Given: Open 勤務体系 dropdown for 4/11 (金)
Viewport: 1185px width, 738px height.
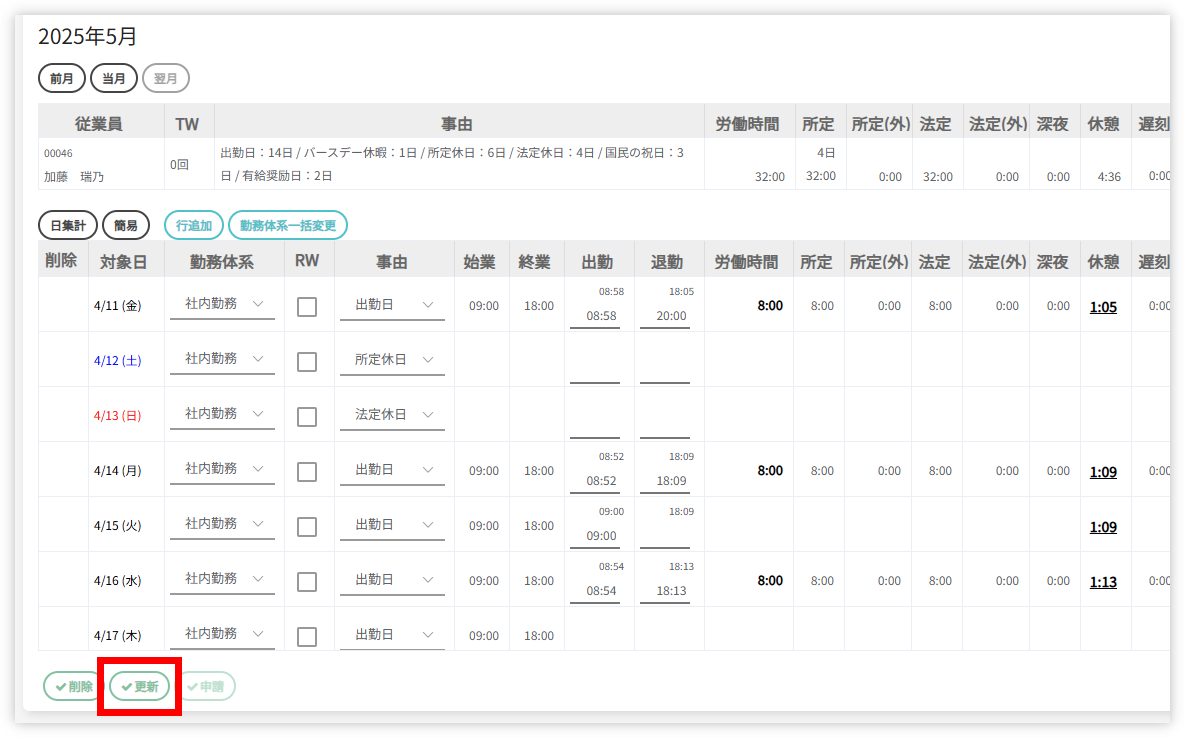Looking at the screenshot, I should pyautogui.click(x=222, y=304).
